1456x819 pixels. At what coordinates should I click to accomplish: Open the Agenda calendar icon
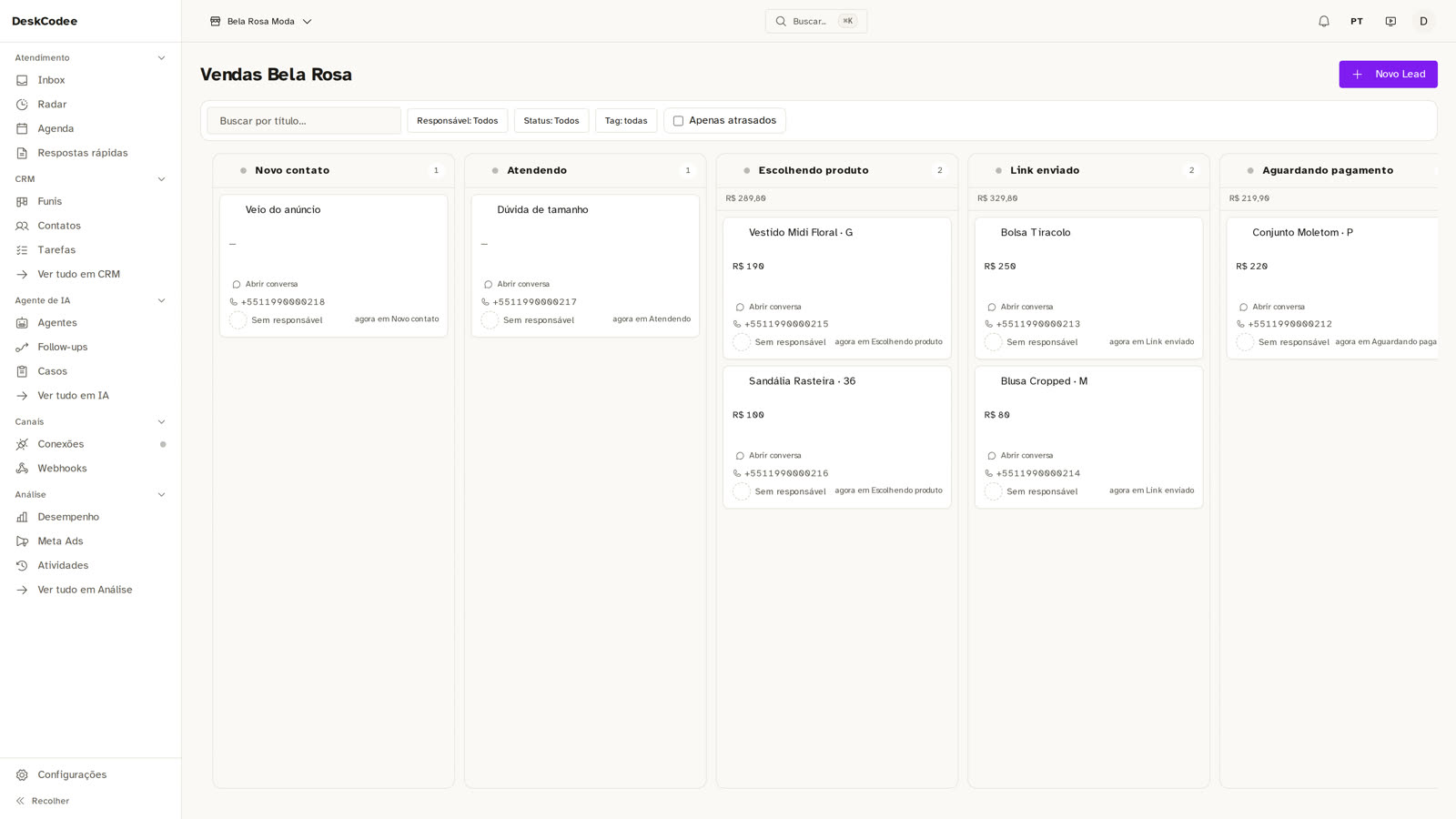tap(22, 128)
